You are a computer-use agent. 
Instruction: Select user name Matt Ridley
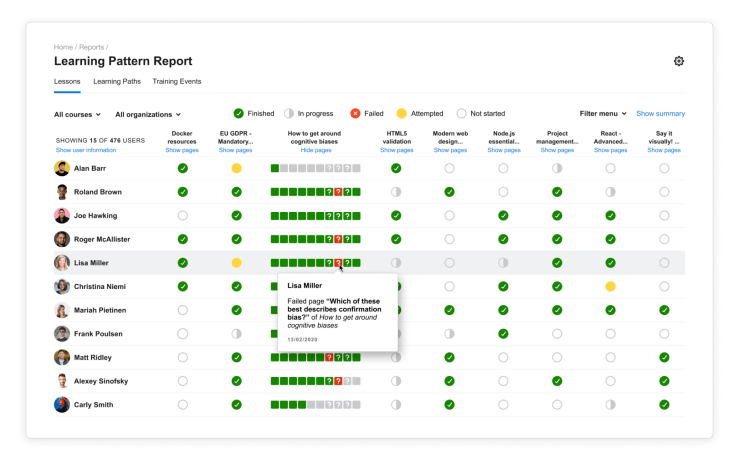coord(93,358)
